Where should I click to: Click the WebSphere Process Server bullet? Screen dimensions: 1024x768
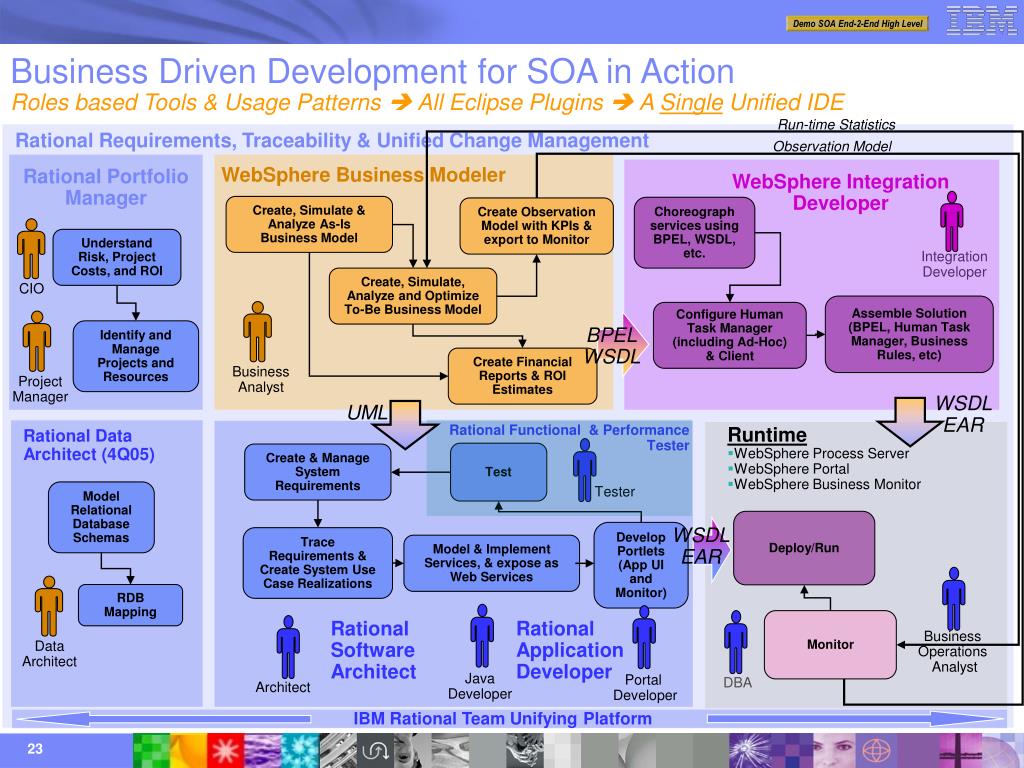click(x=818, y=453)
